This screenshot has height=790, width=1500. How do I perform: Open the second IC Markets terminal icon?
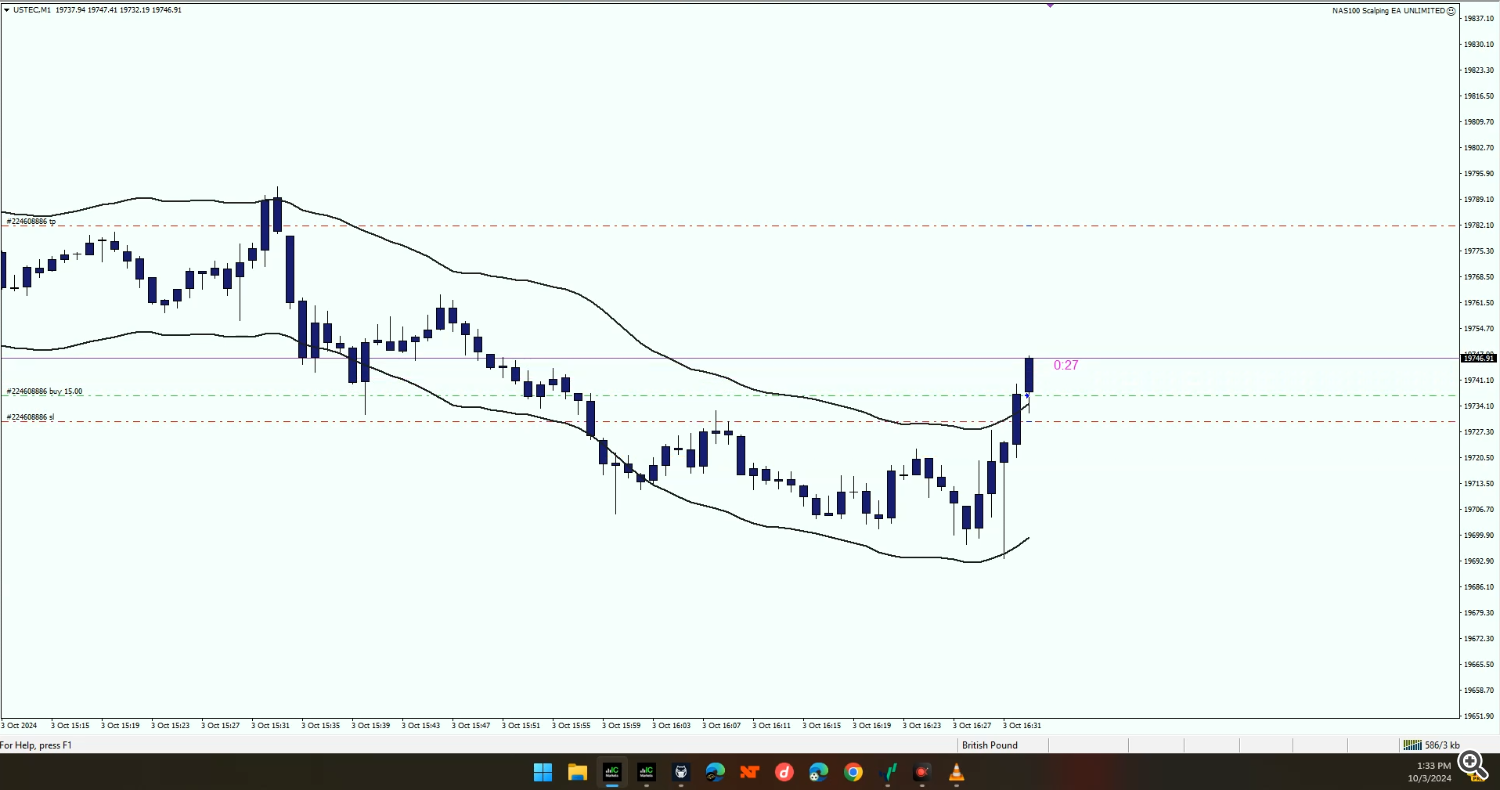(x=646, y=772)
